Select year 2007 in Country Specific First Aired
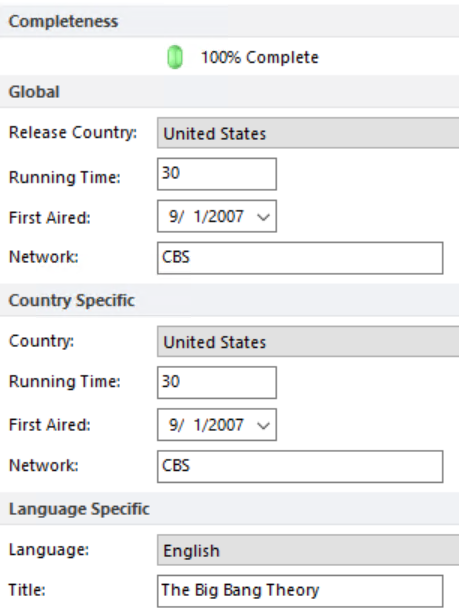 228,425
